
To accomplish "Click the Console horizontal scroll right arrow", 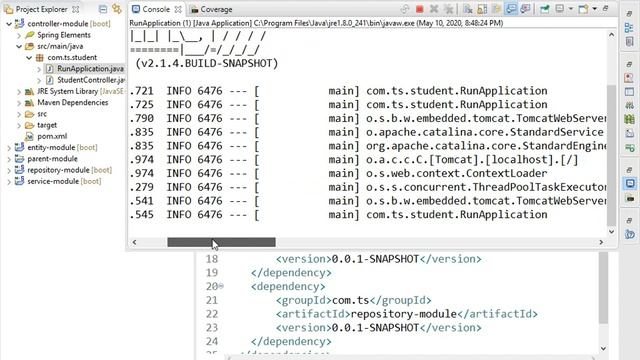I will pos(601,242).
